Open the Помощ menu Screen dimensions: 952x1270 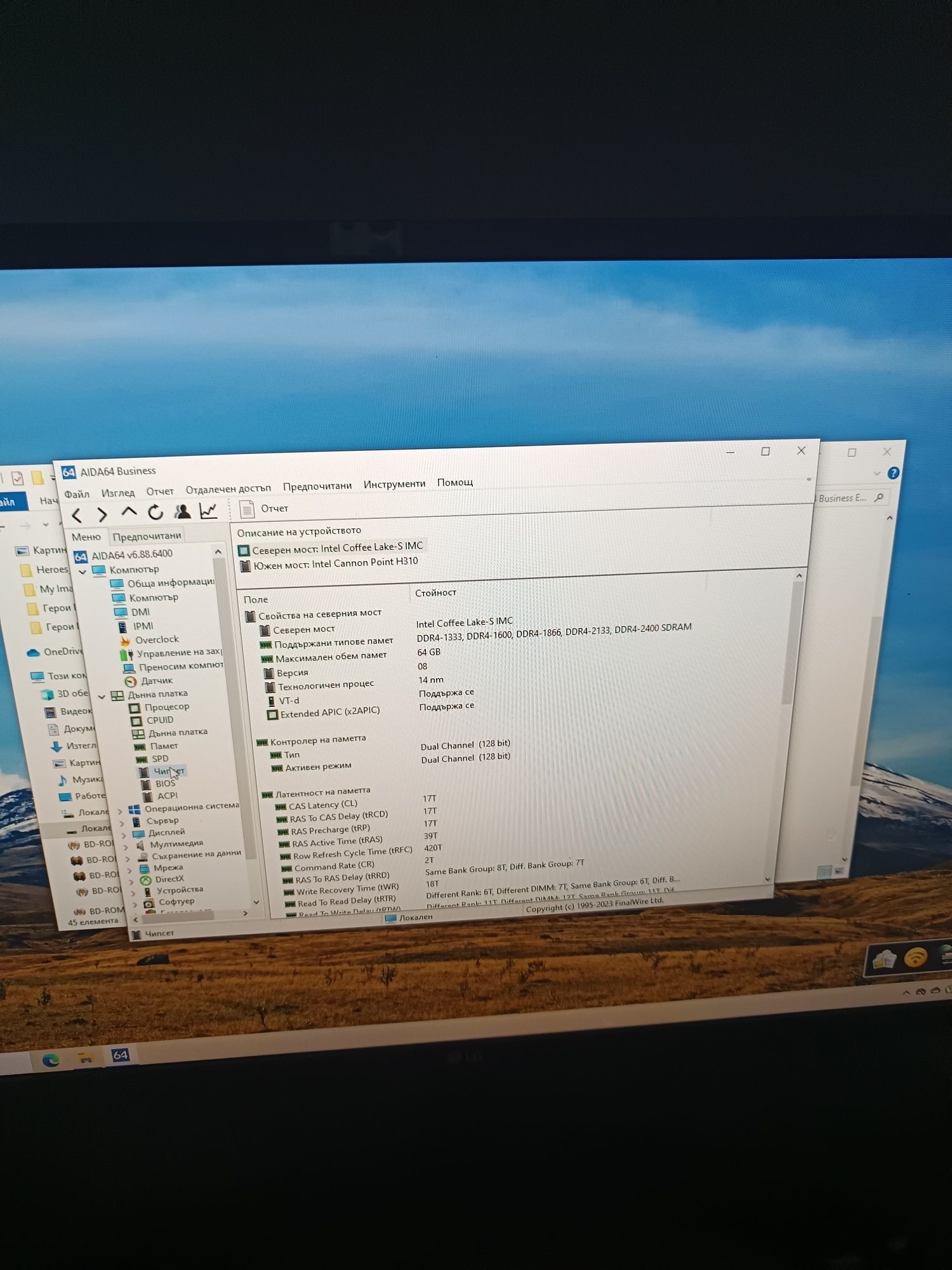pos(455,482)
